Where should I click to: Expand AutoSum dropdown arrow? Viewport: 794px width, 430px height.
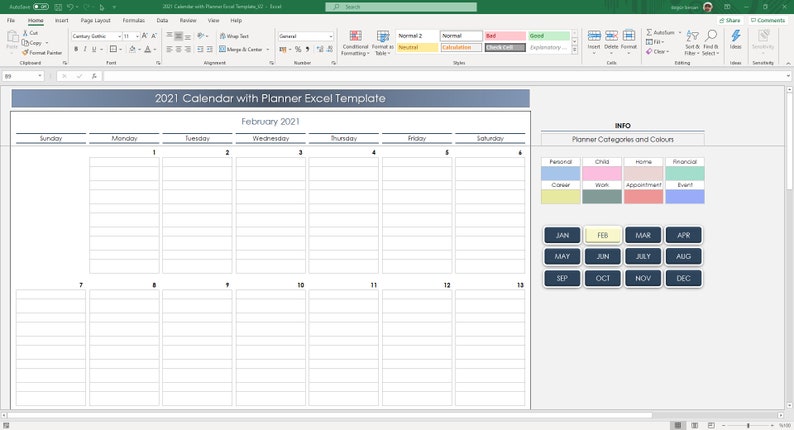(680, 32)
